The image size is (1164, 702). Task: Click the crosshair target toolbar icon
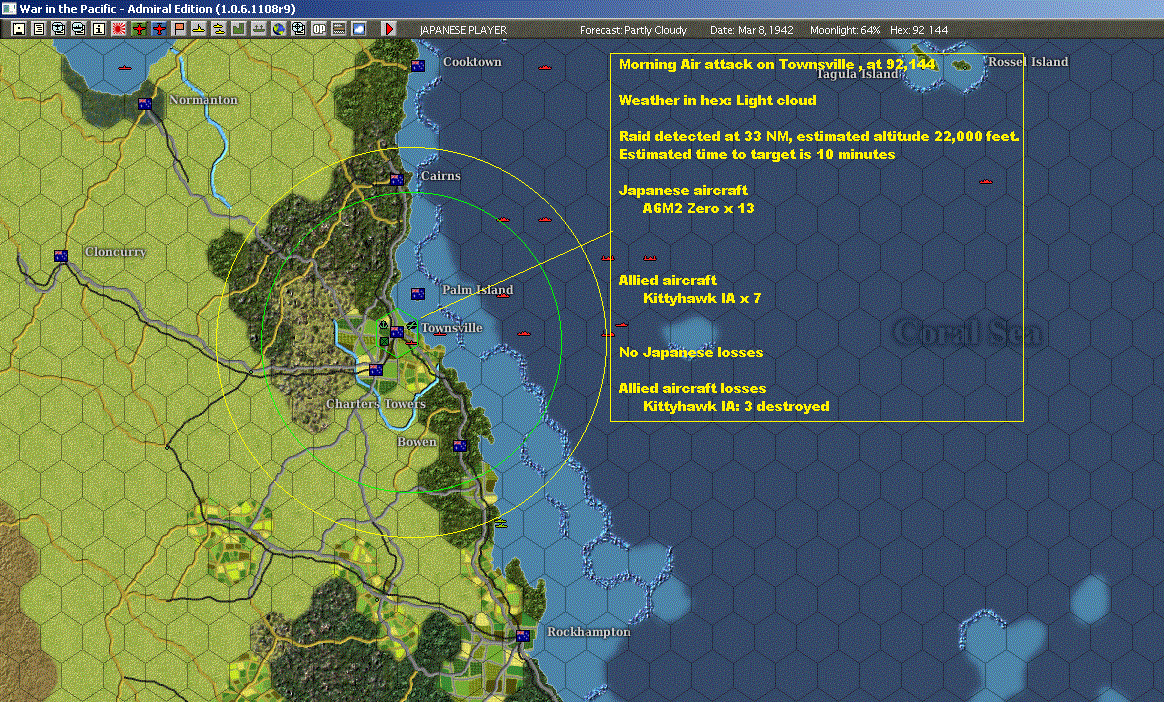point(298,29)
